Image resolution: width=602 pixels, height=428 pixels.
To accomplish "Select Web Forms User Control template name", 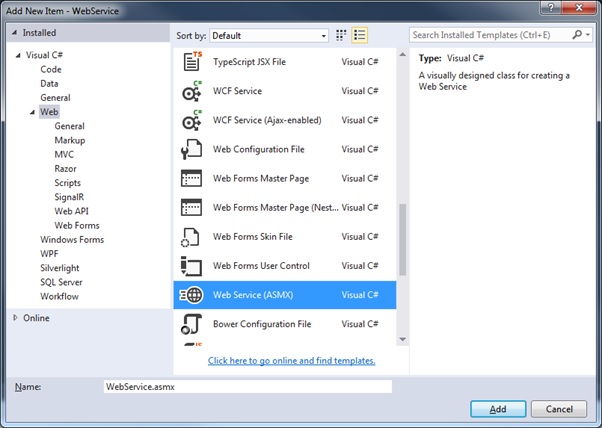I will pyautogui.click(x=261, y=266).
